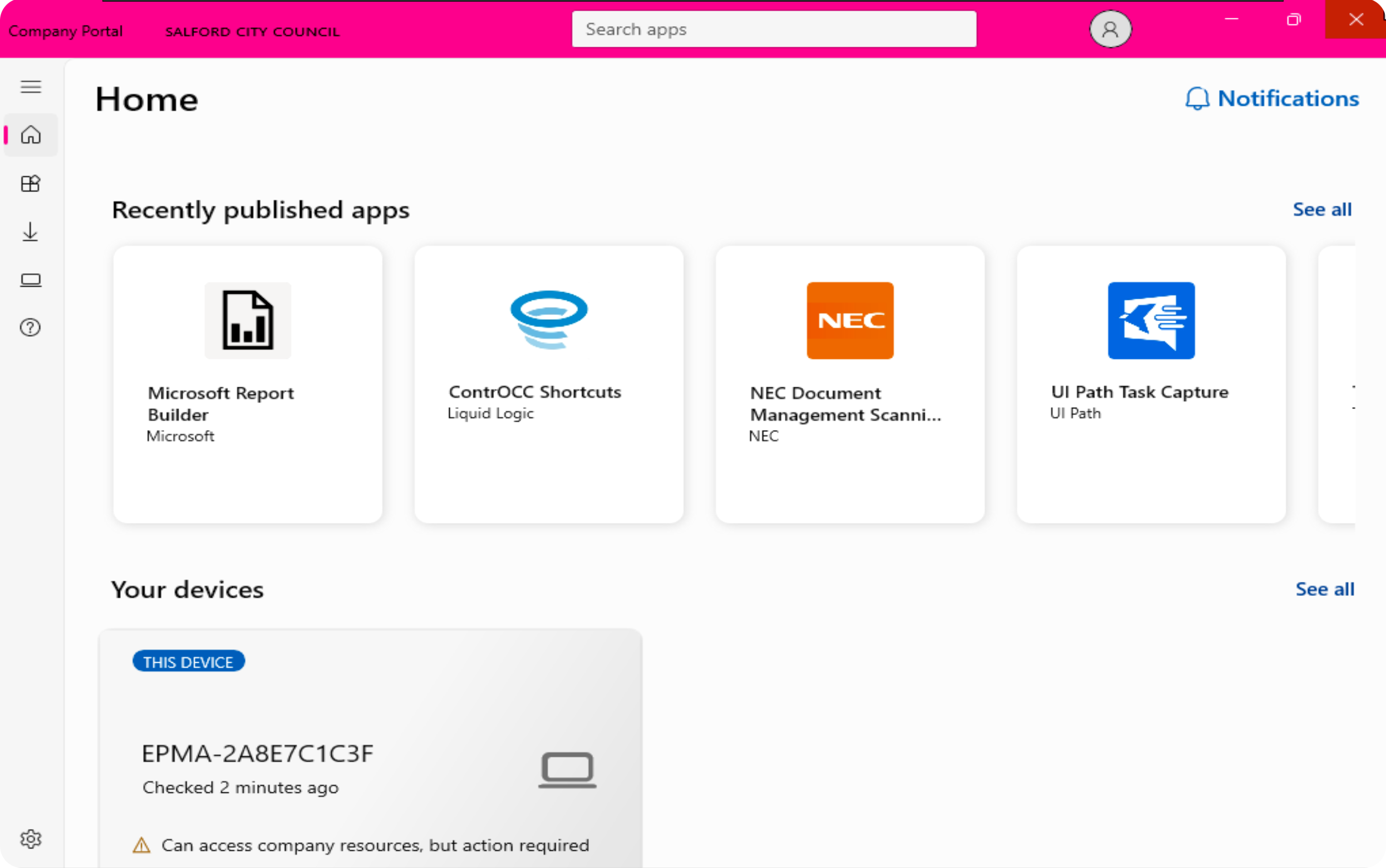
Task: Click the UI Path Task Capture icon
Action: pyautogui.click(x=1151, y=320)
